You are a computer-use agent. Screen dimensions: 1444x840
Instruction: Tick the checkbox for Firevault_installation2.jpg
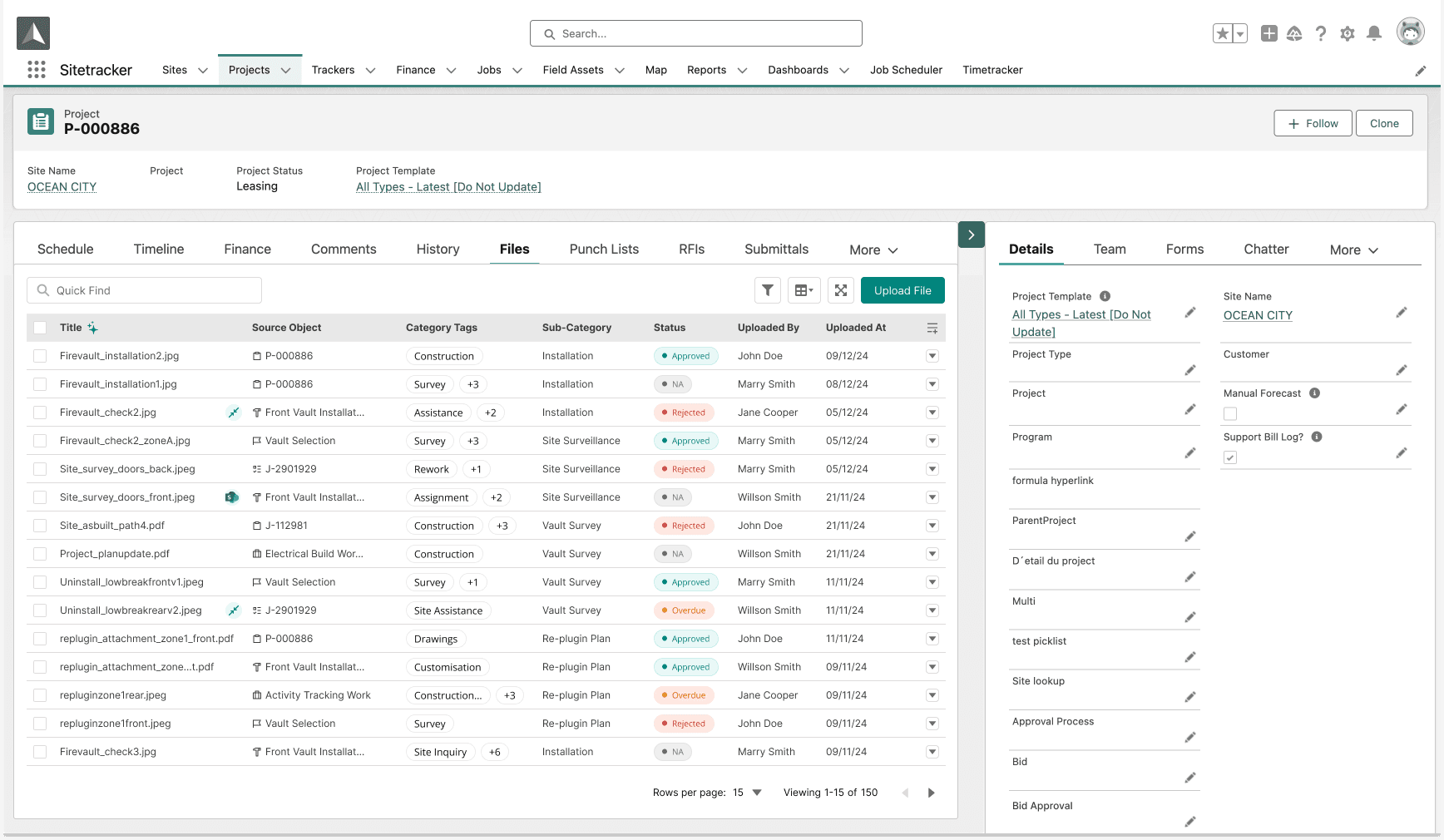click(40, 356)
